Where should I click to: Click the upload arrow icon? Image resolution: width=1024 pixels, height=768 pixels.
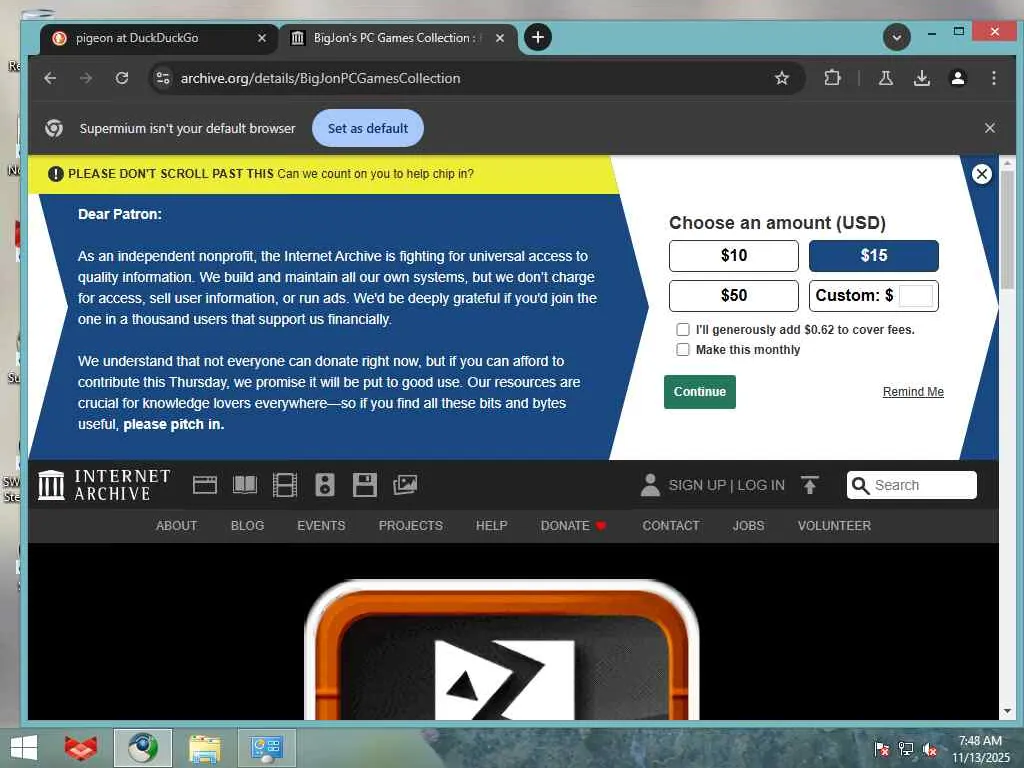[809, 485]
